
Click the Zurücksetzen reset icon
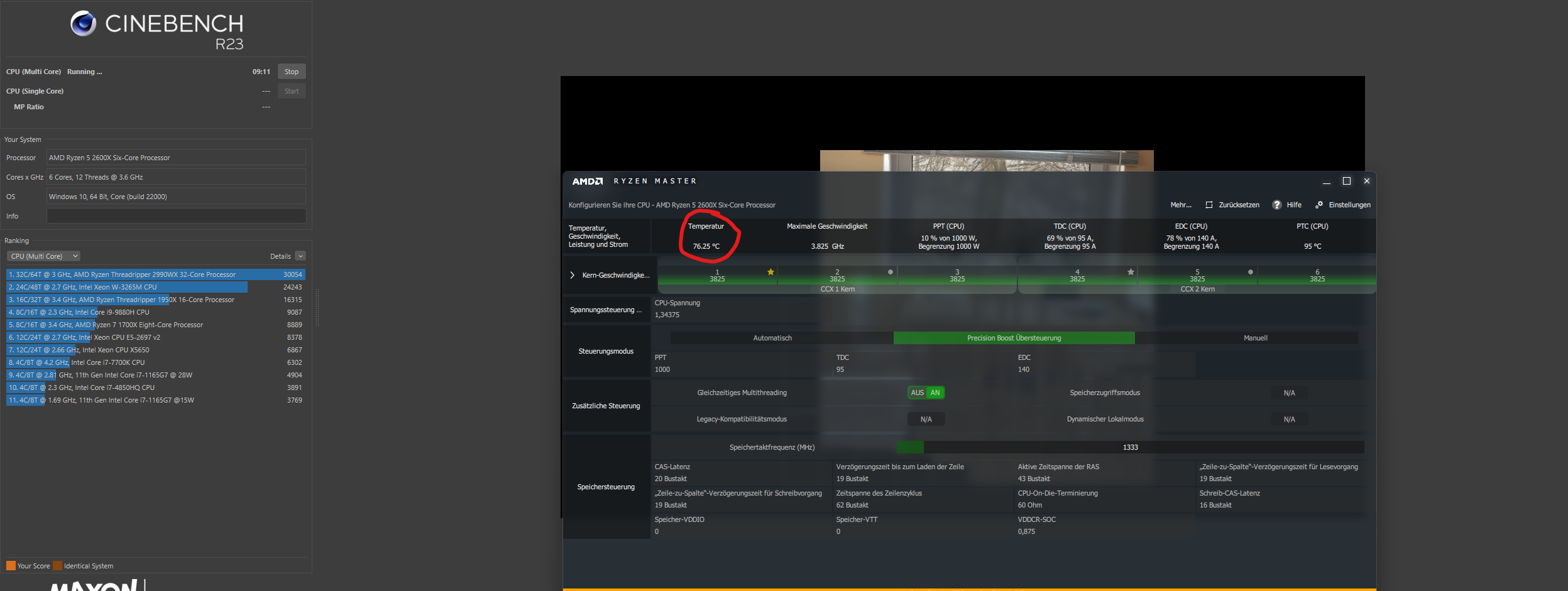[1209, 205]
